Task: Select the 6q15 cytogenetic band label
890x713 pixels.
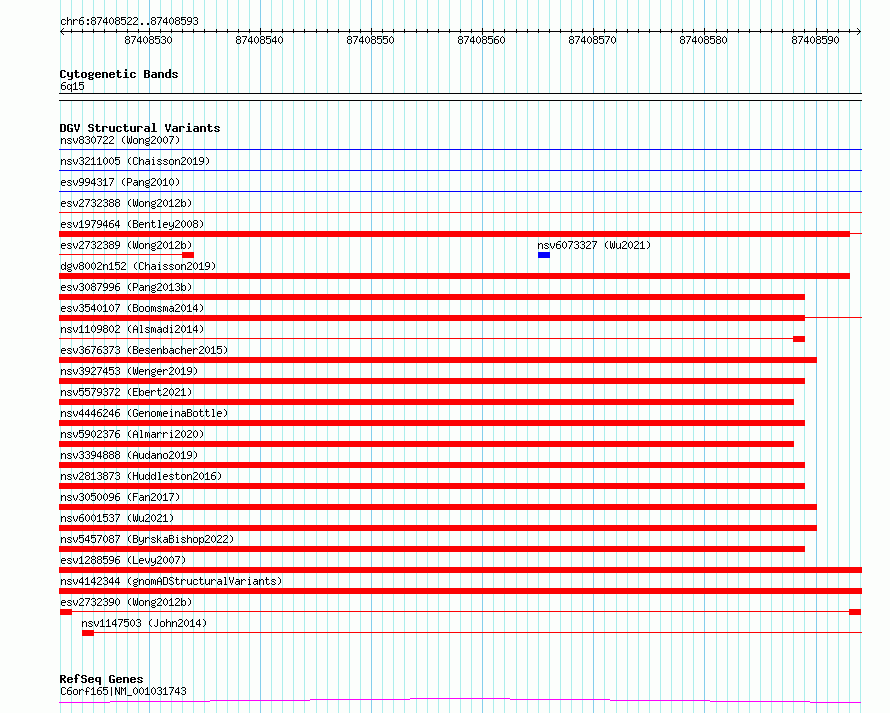Action: pos(72,87)
